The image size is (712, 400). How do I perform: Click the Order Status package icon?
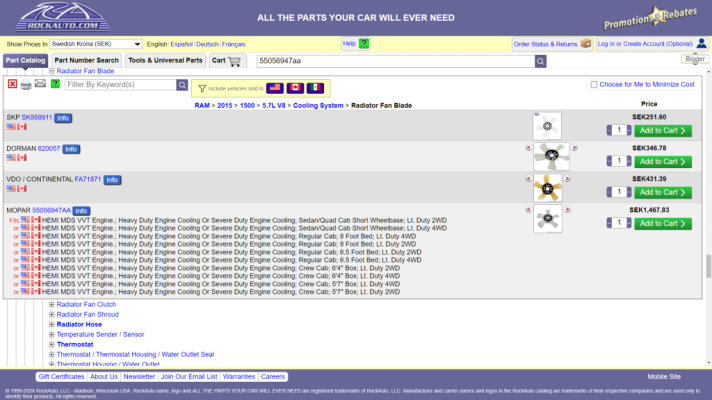586,44
